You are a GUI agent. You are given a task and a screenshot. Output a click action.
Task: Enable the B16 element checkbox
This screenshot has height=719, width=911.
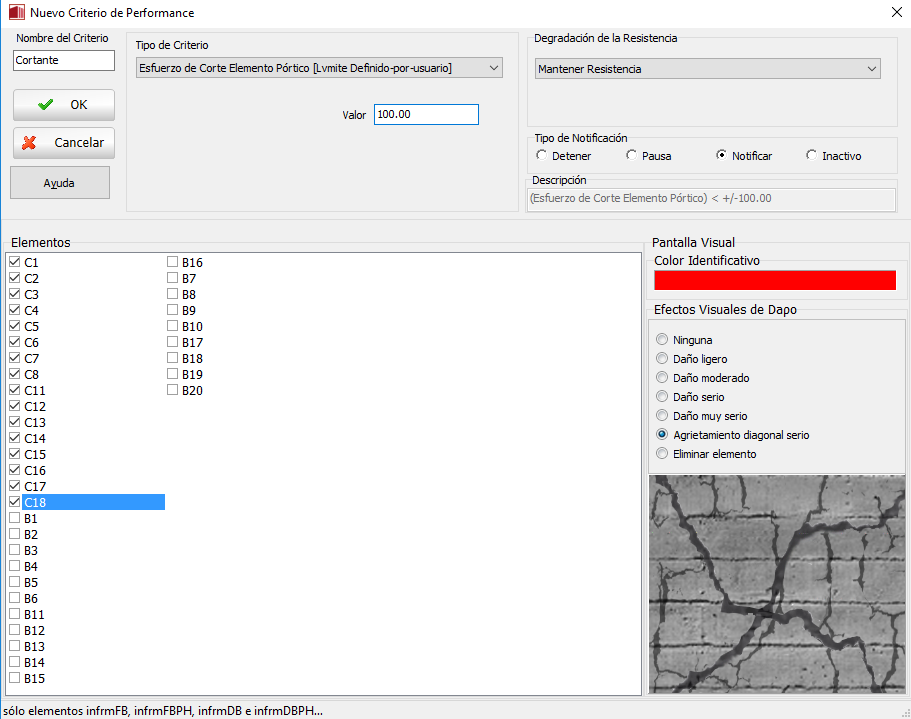pyautogui.click(x=173, y=262)
